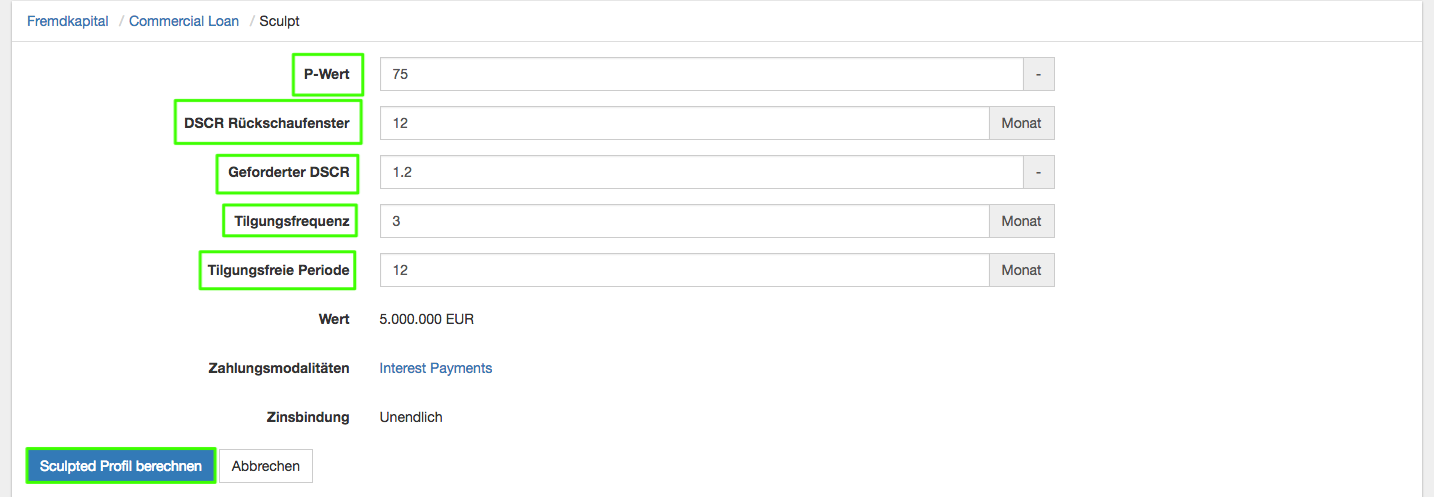Viewport: 1434px width, 497px height.
Task: Click the Geforderter DSCR input field
Action: (701, 172)
